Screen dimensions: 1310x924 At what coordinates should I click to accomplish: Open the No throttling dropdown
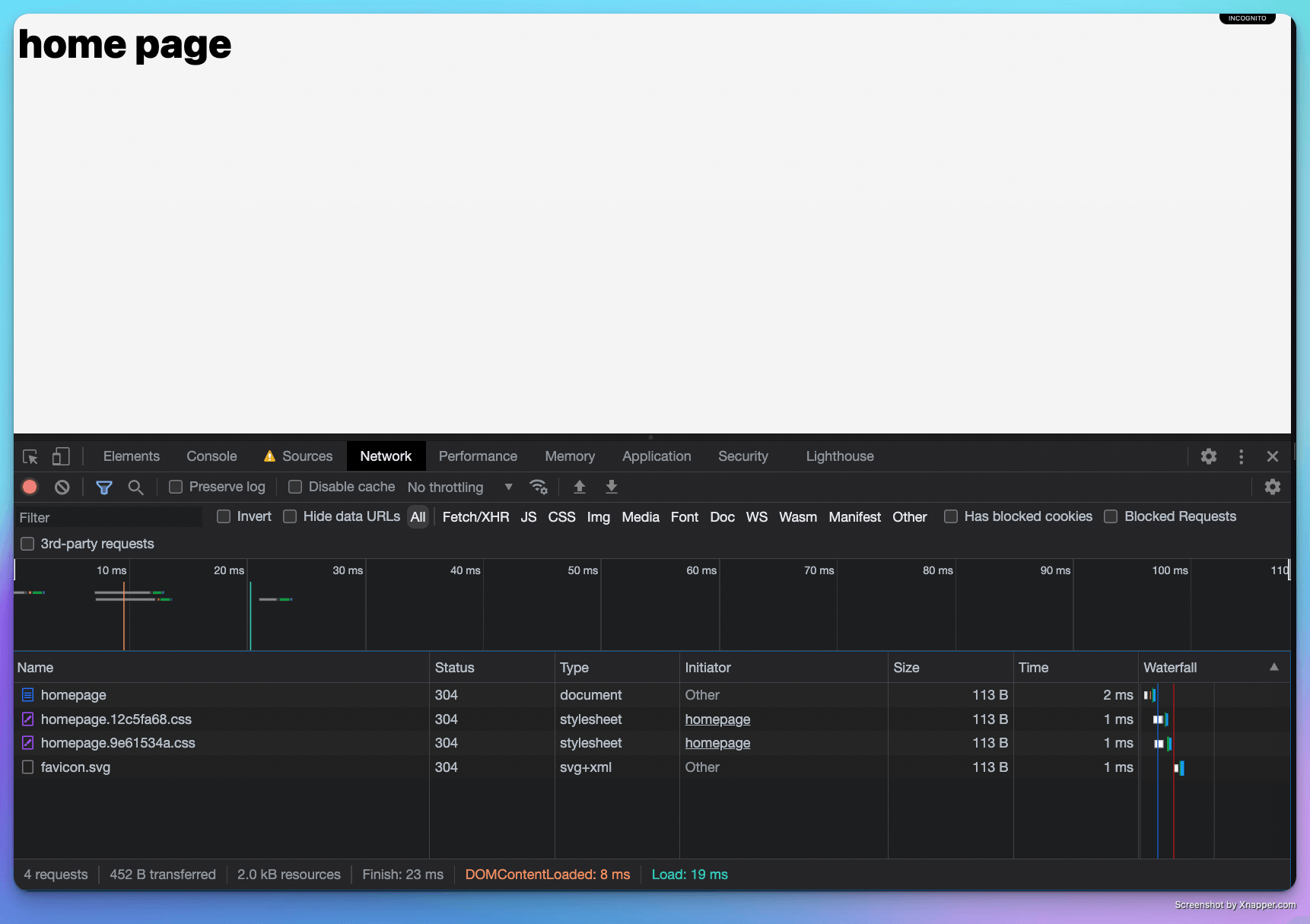tap(460, 487)
